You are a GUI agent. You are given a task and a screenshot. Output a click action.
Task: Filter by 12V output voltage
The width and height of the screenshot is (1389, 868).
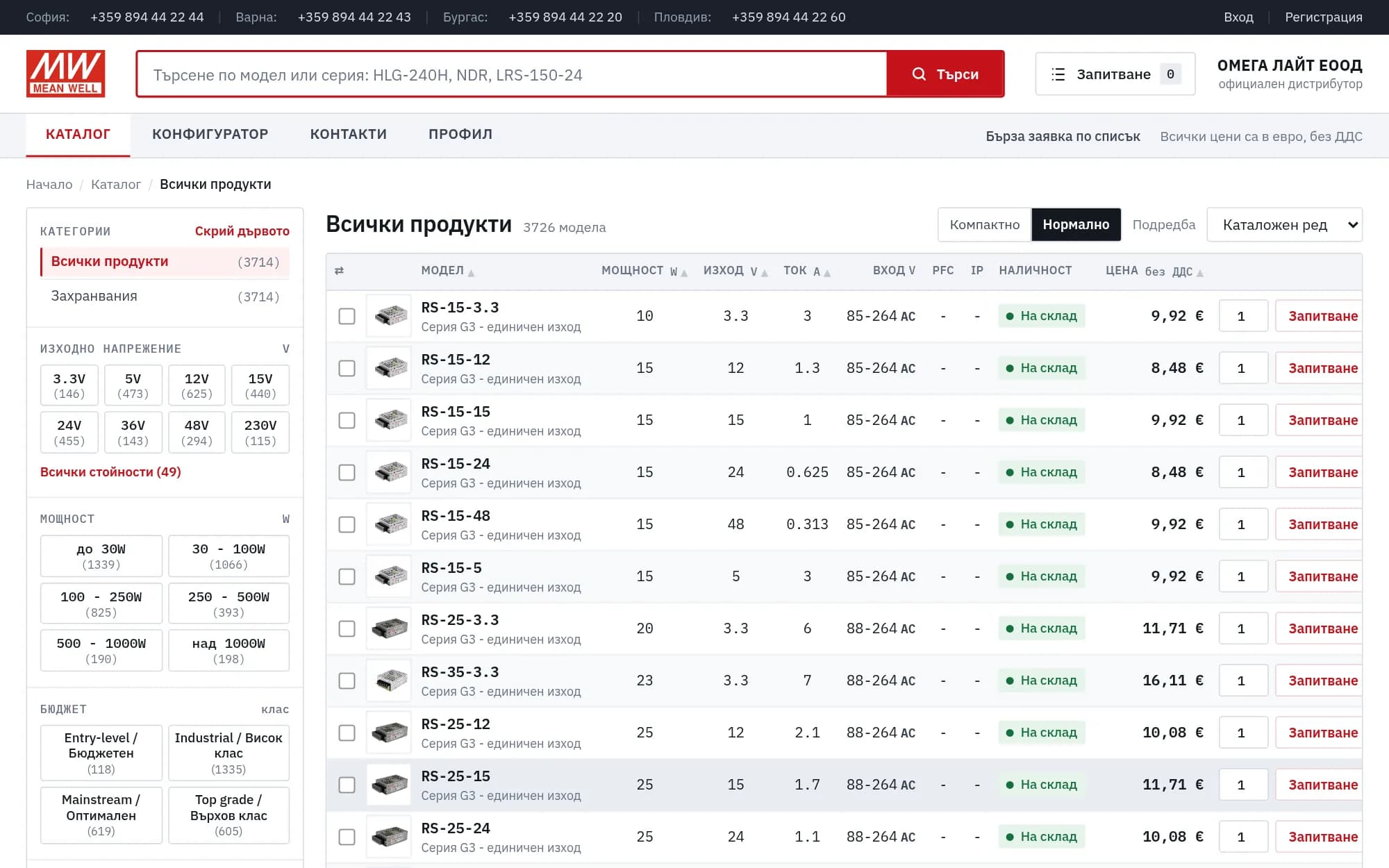coord(197,385)
